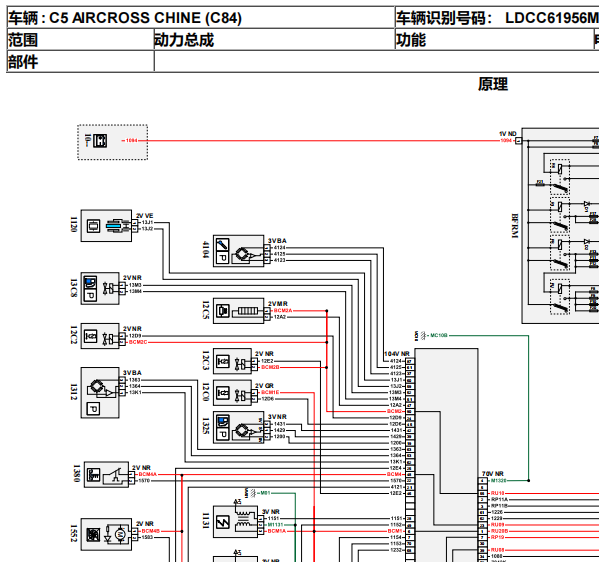This screenshot has width=599, height=562.
Task: Select wire label 13K1 at component 1312
Action: coord(135,392)
